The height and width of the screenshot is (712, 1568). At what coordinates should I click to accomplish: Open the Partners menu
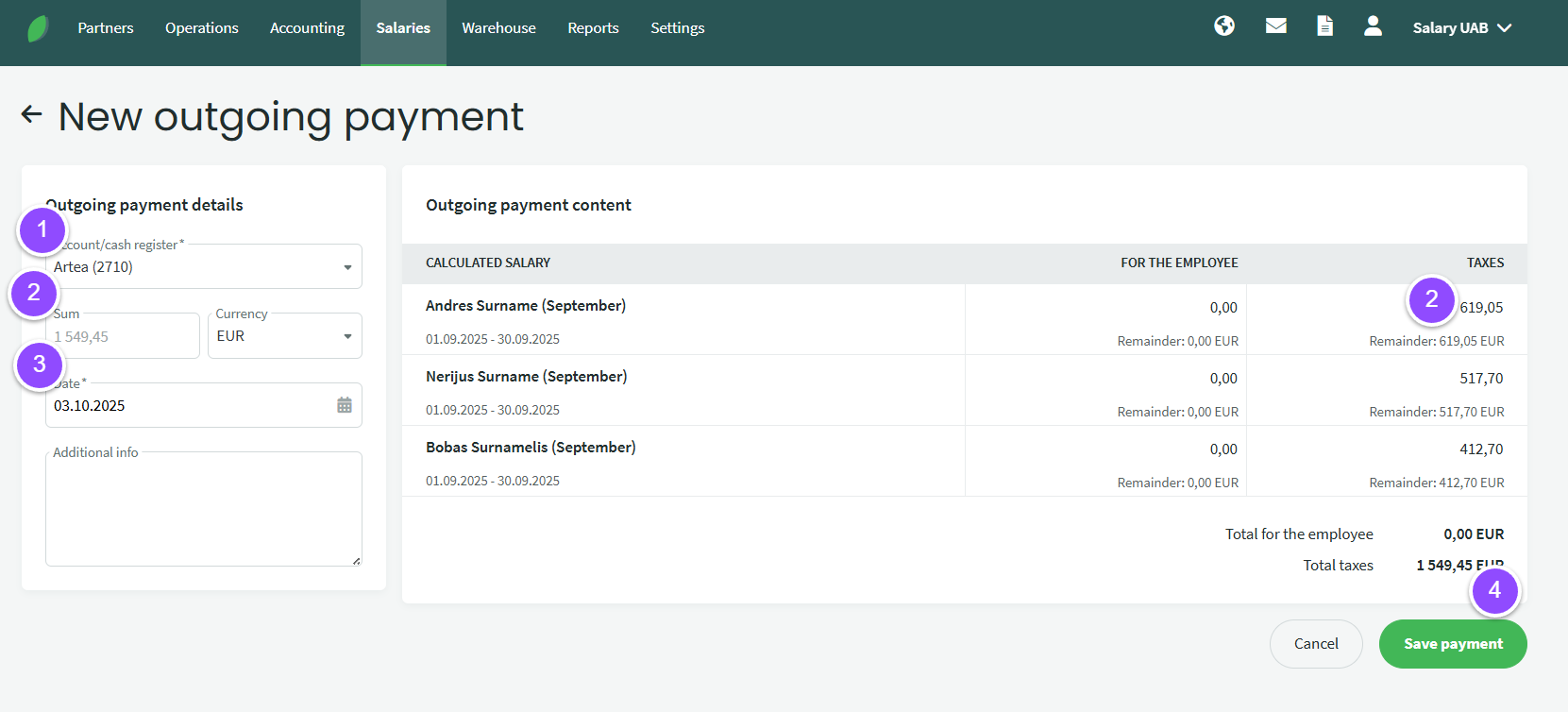point(106,28)
